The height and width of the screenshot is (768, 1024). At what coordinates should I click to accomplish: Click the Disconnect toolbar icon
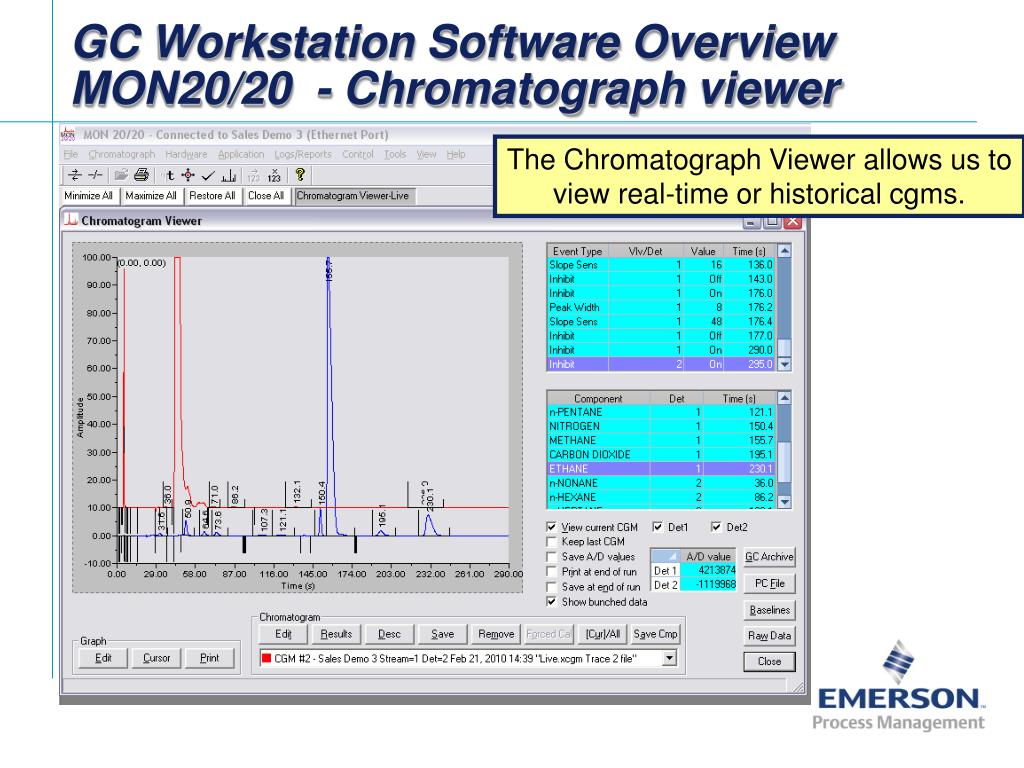tap(95, 175)
